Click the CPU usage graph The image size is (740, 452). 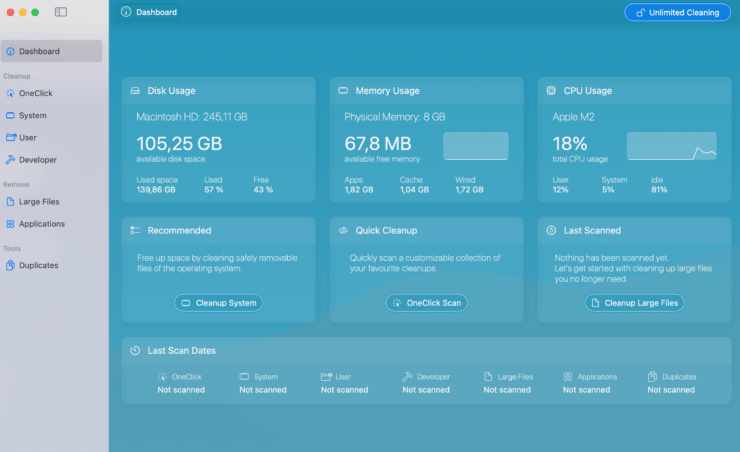click(x=671, y=146)
